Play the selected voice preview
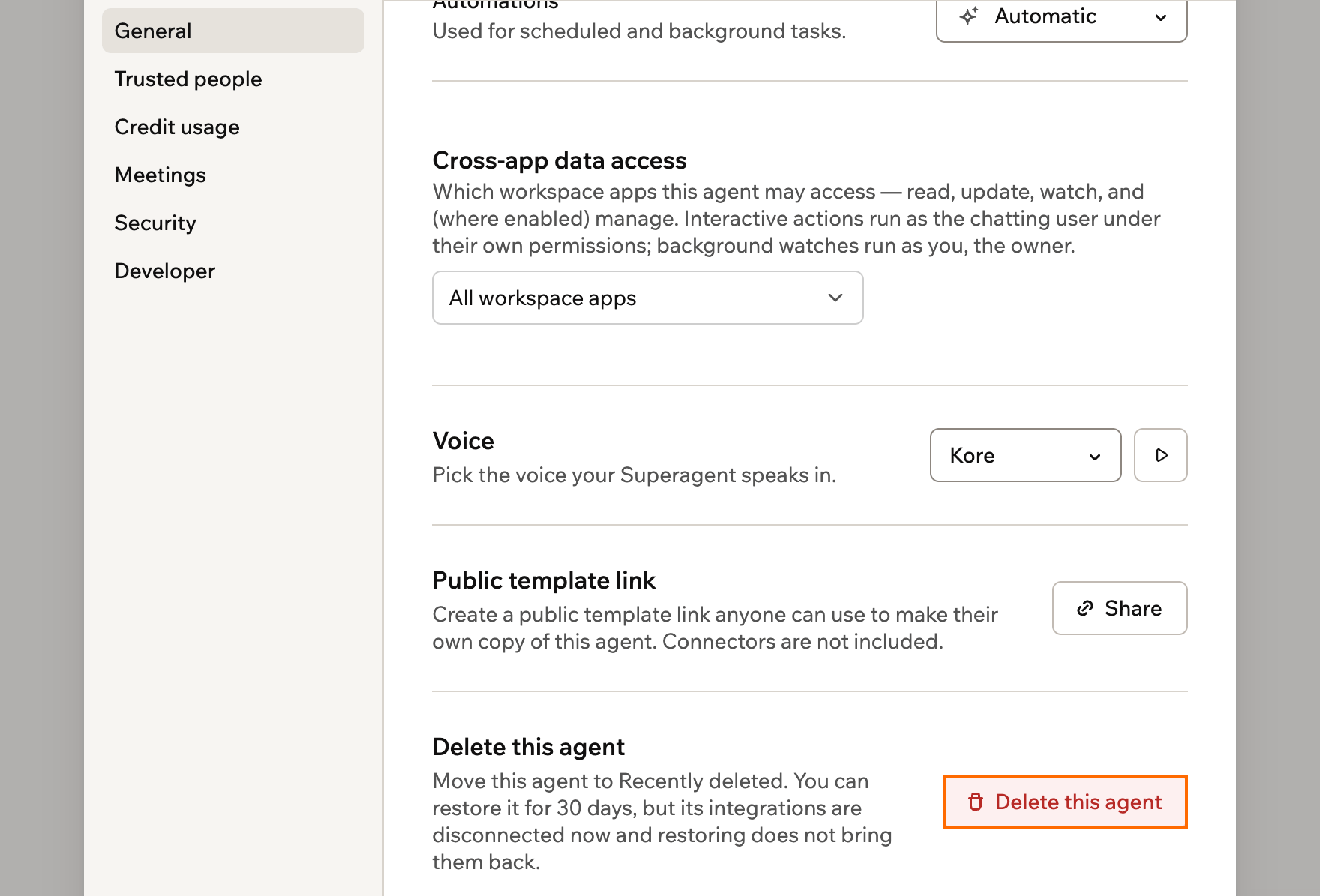The width and height of the screenshot is (1320, 896). pos(1160,455)
